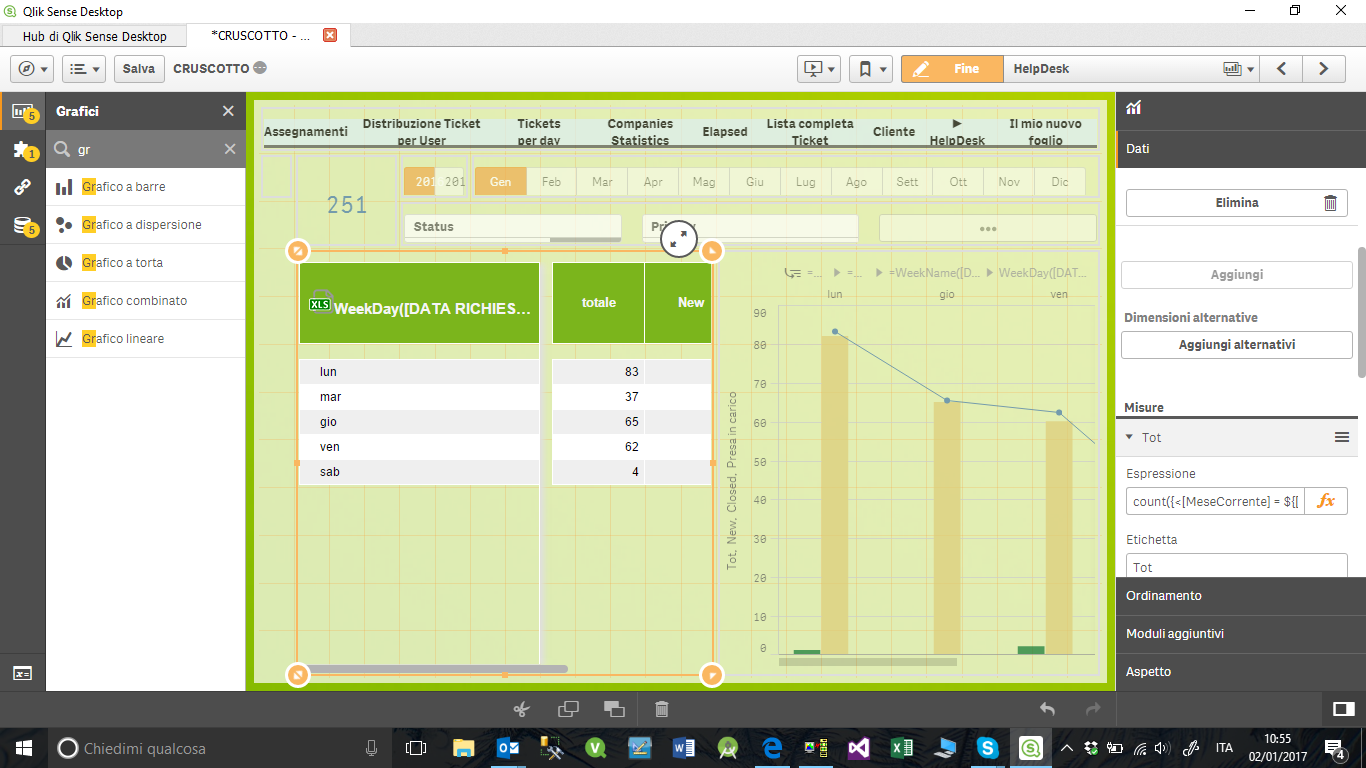Click the fullscreen expand arrows icon
1366x768 pixels.
click(x=679, y=238)
